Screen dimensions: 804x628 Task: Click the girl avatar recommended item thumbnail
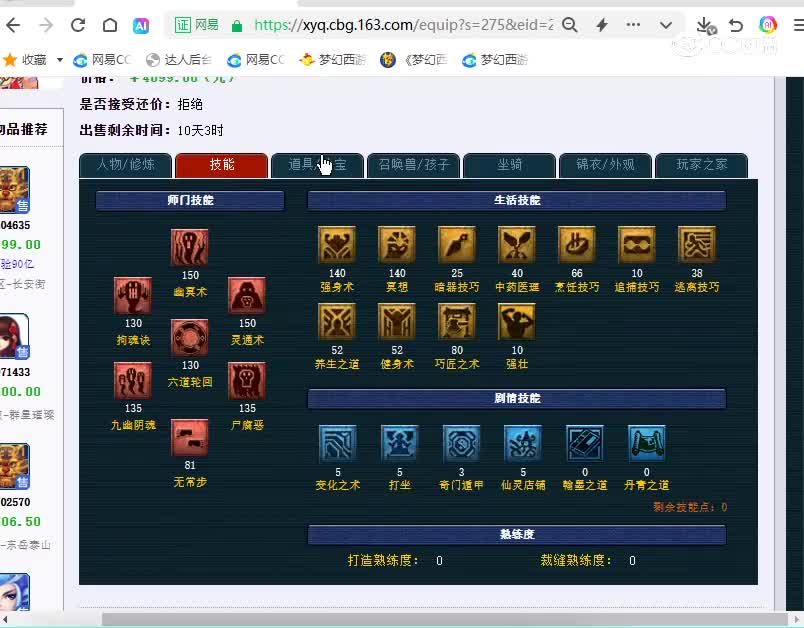point(14,336)
